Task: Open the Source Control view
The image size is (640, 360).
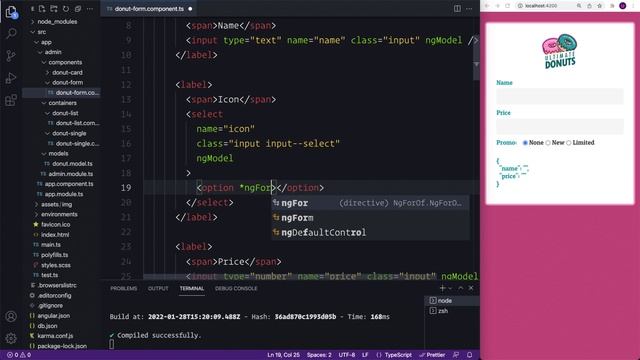Action: [11, 56]
